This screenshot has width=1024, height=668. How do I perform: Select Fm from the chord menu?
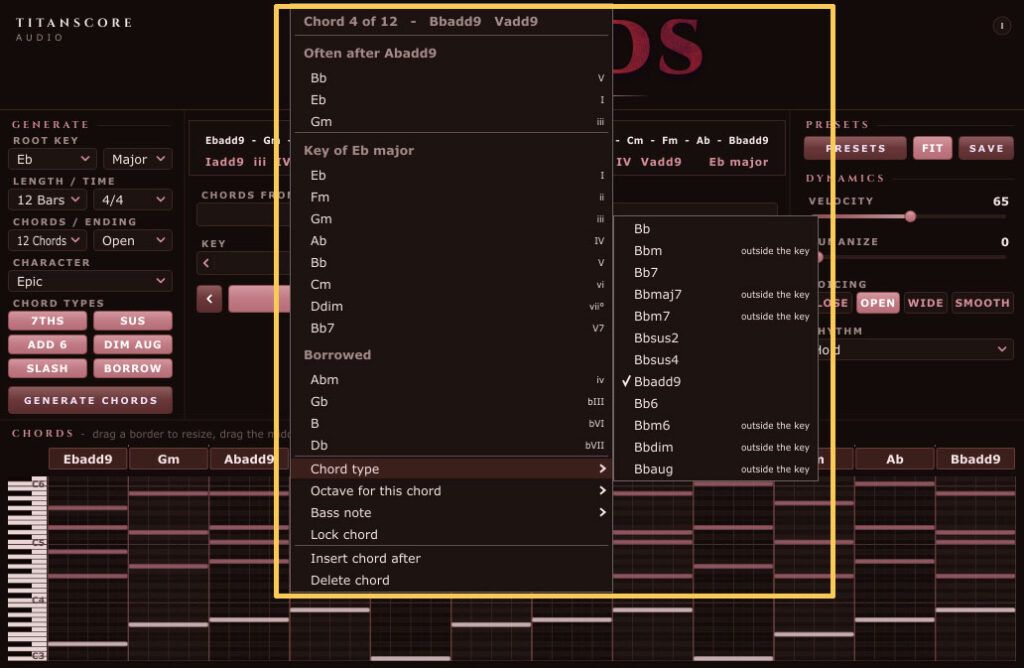[451, 197]
